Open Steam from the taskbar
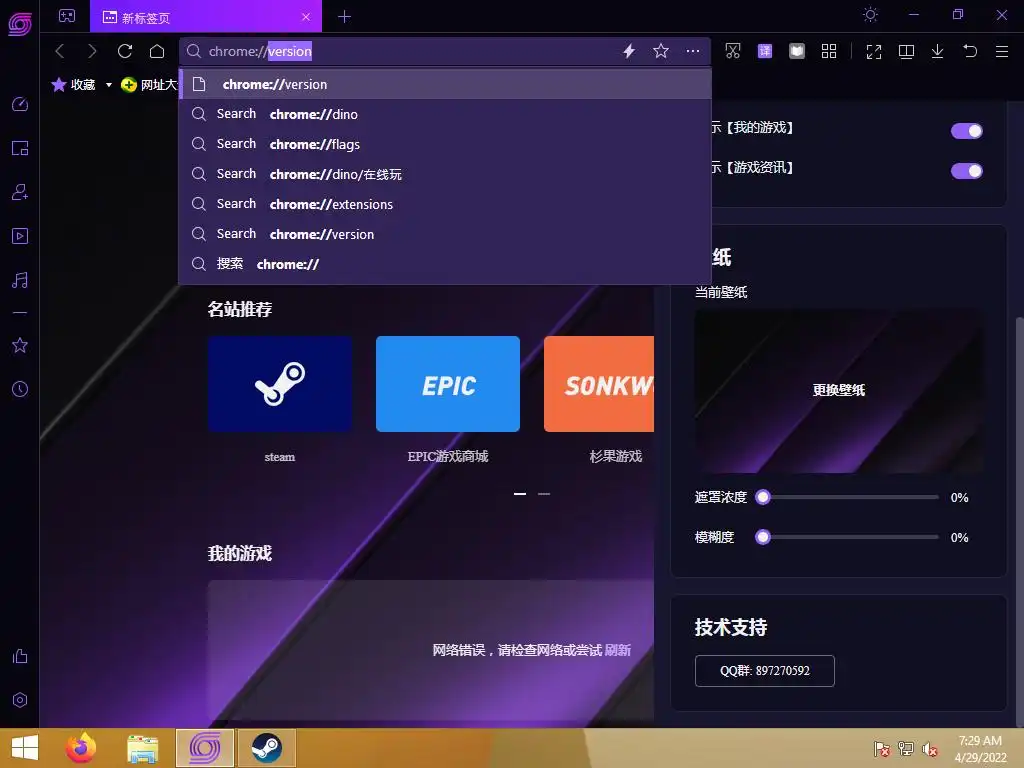 (266, 748)
